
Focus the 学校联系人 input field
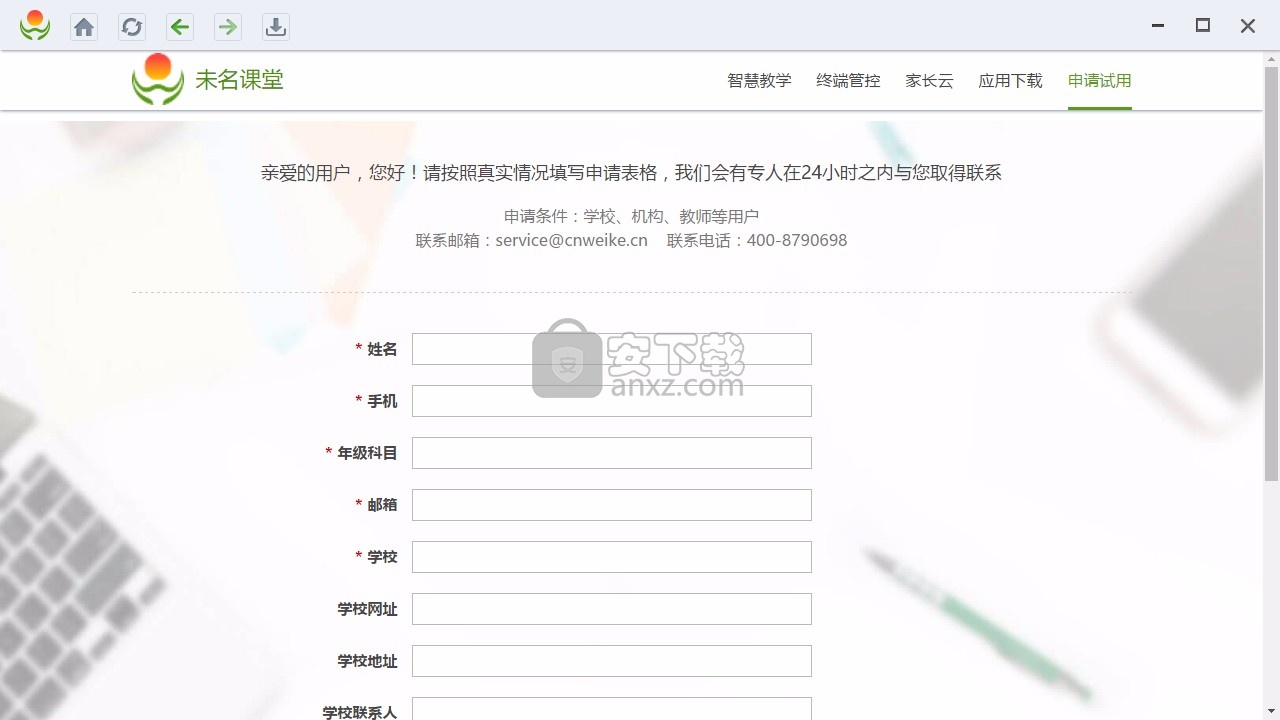(612, 708)
